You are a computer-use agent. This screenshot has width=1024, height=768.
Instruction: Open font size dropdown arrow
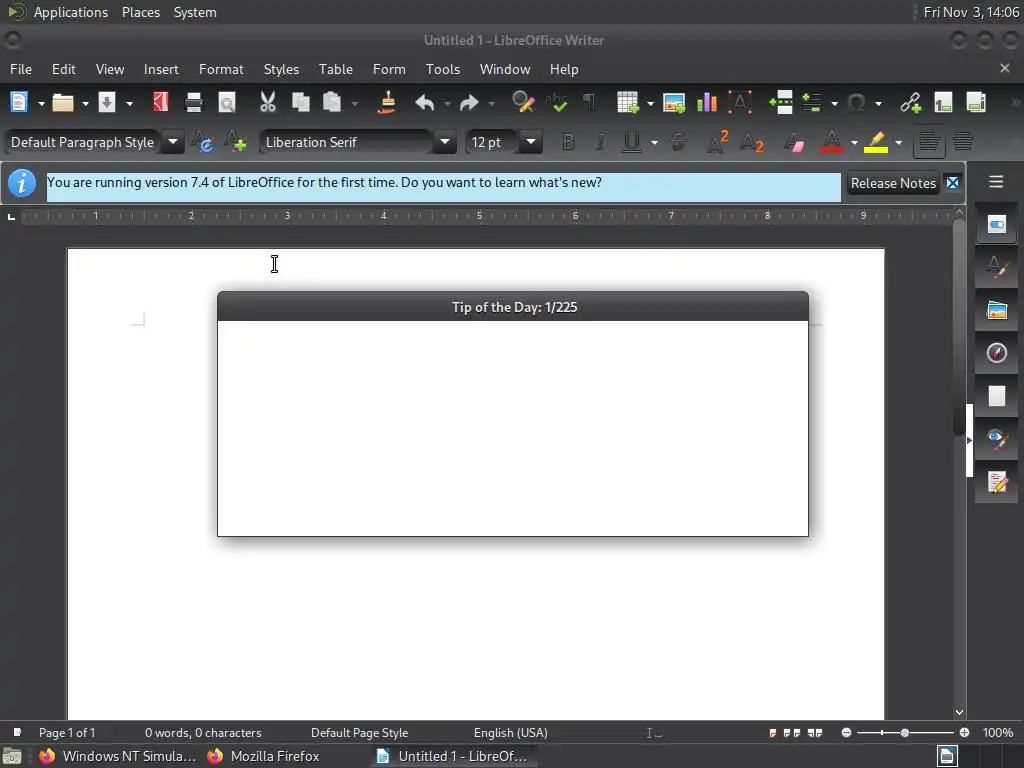tap(531, 142)
